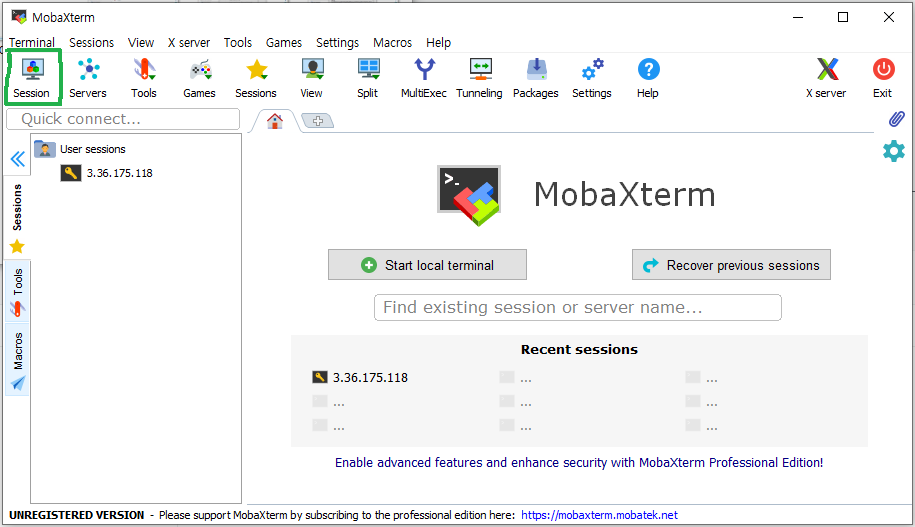This screenshot has width=915, height=527.
Task: Select User sessions folder in tree
Action: coord(80,149)
